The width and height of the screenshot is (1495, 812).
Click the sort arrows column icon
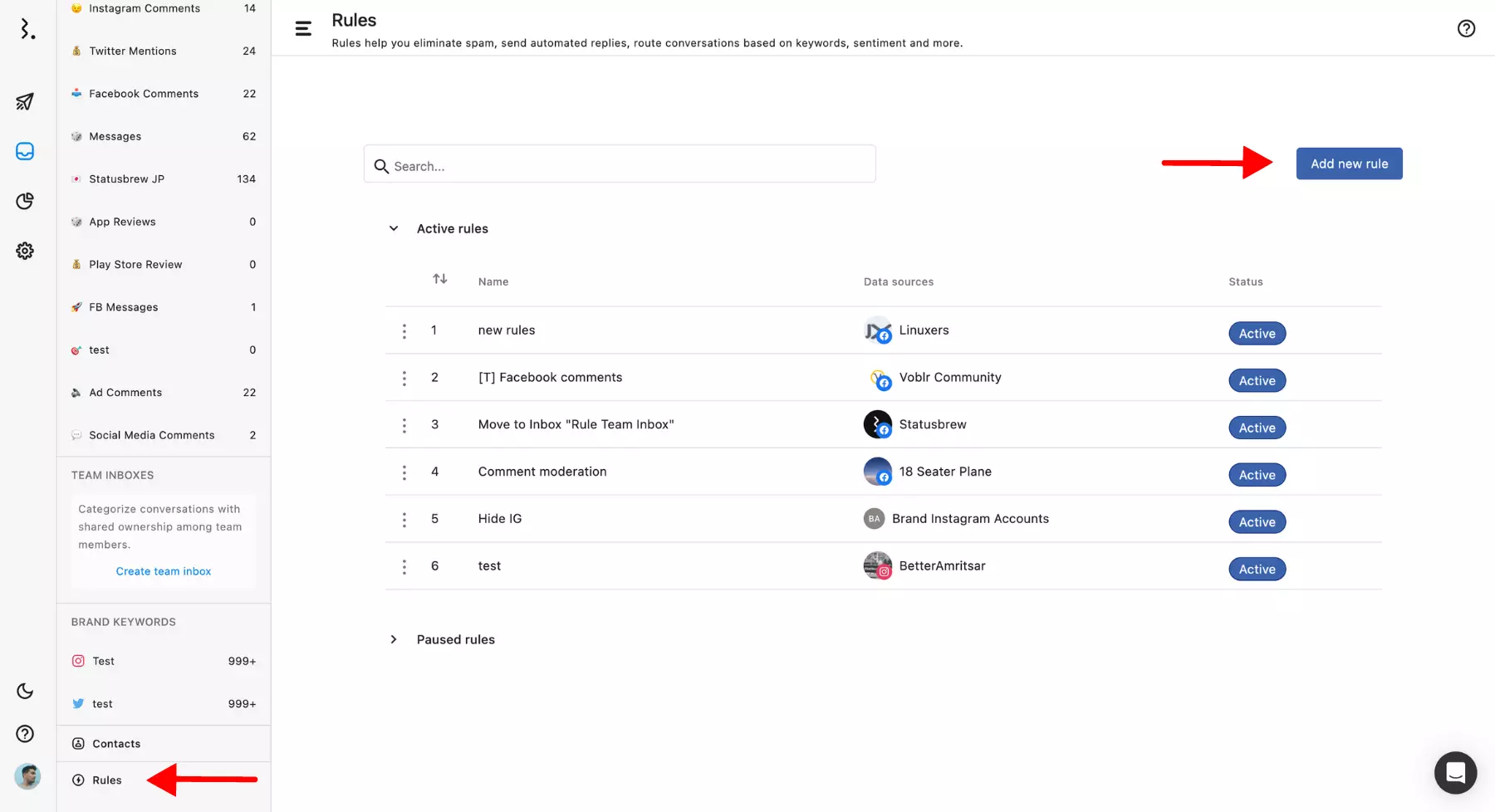point(440,279)
